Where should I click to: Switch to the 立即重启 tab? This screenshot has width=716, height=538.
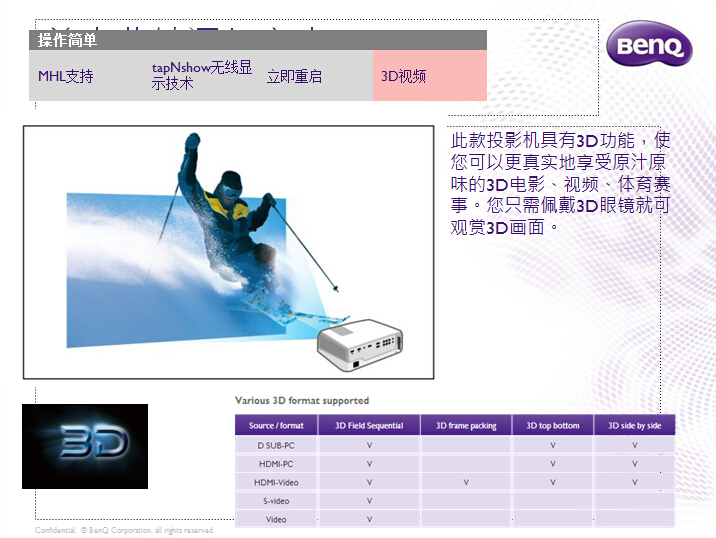coord(294,76)
